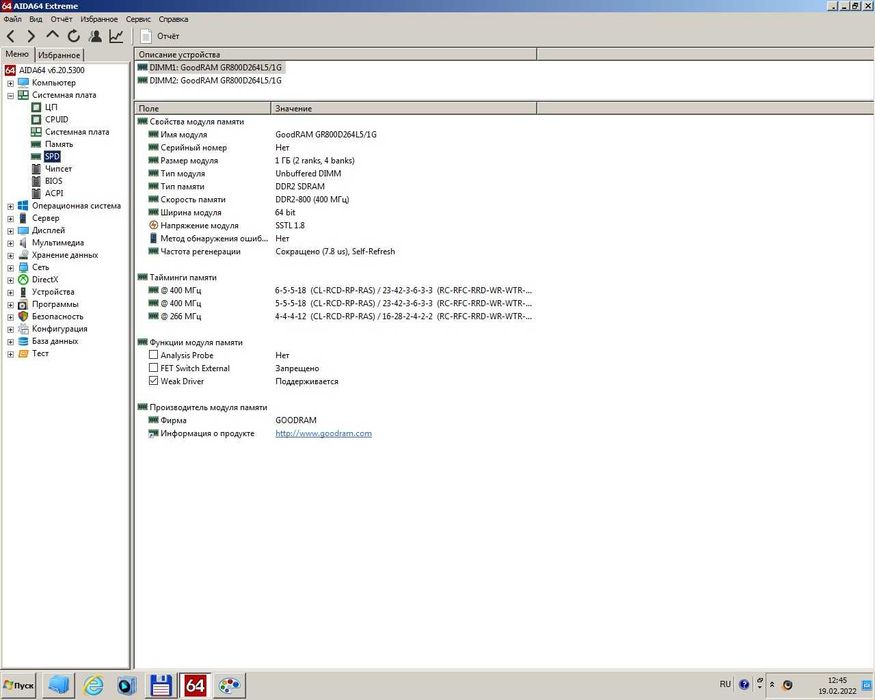Select the SPD tree item
The height and width of the screenshot is (700, 875).
pos(52,156)
